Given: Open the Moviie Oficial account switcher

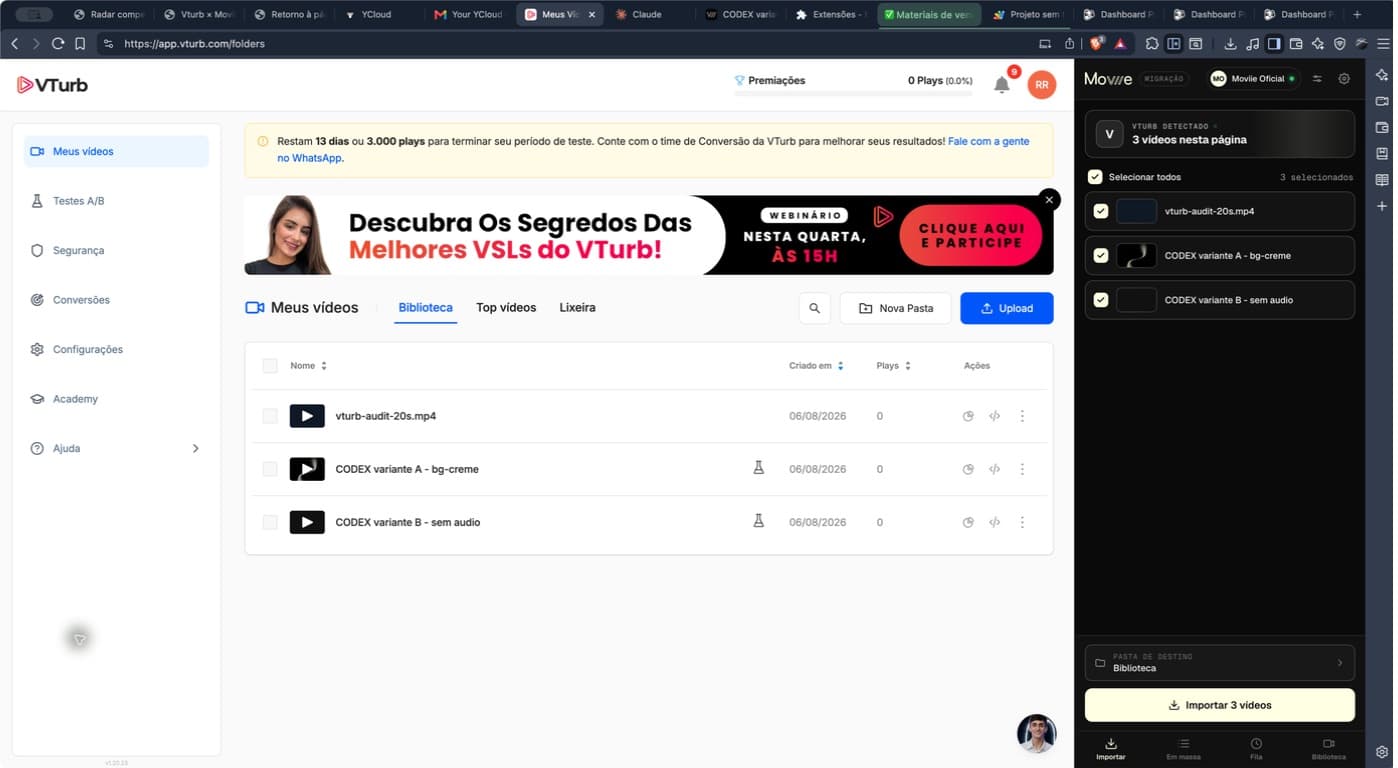Looking at the screenshot, I should 1252,78.
